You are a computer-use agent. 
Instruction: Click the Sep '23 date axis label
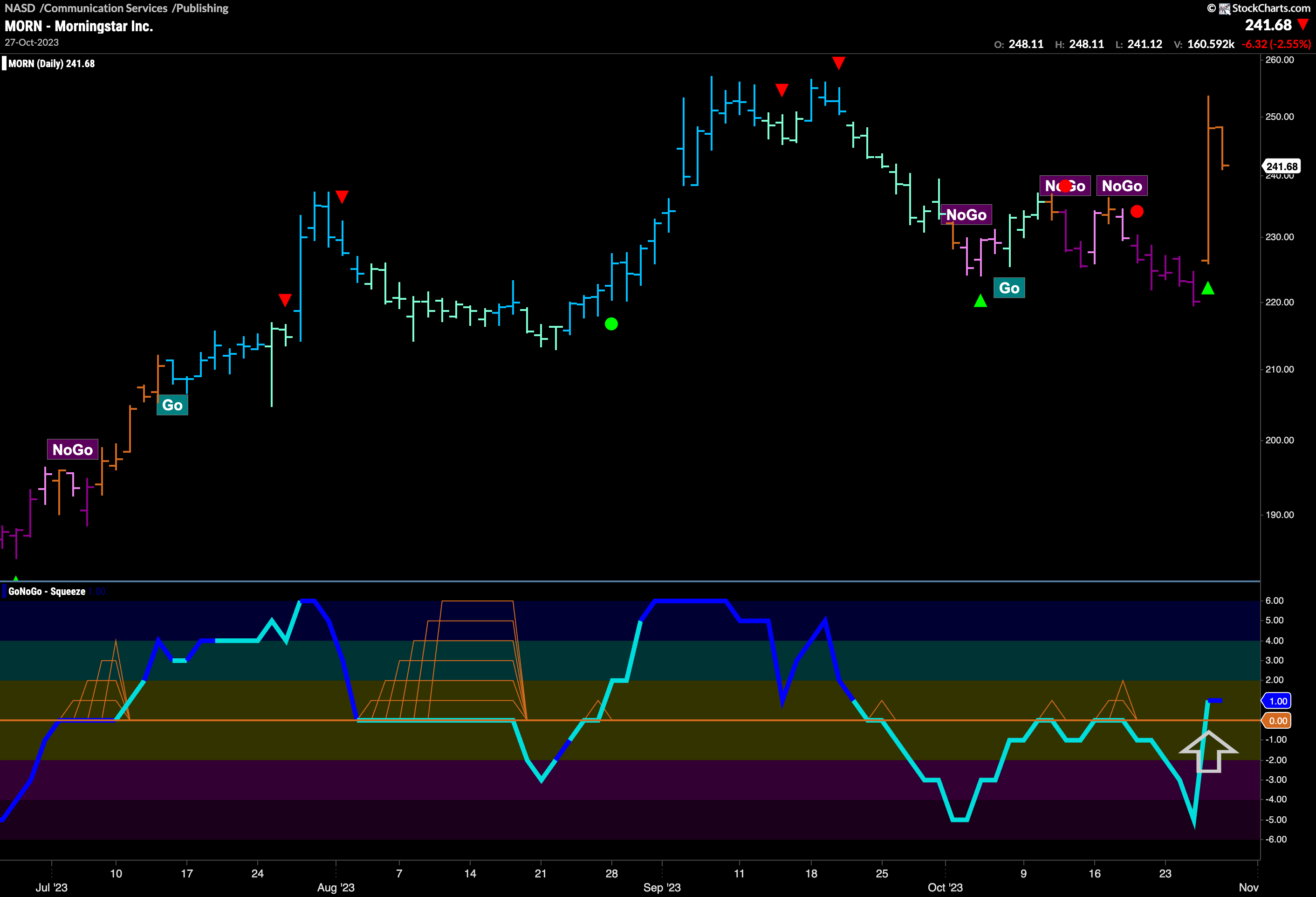coord(662,887)
